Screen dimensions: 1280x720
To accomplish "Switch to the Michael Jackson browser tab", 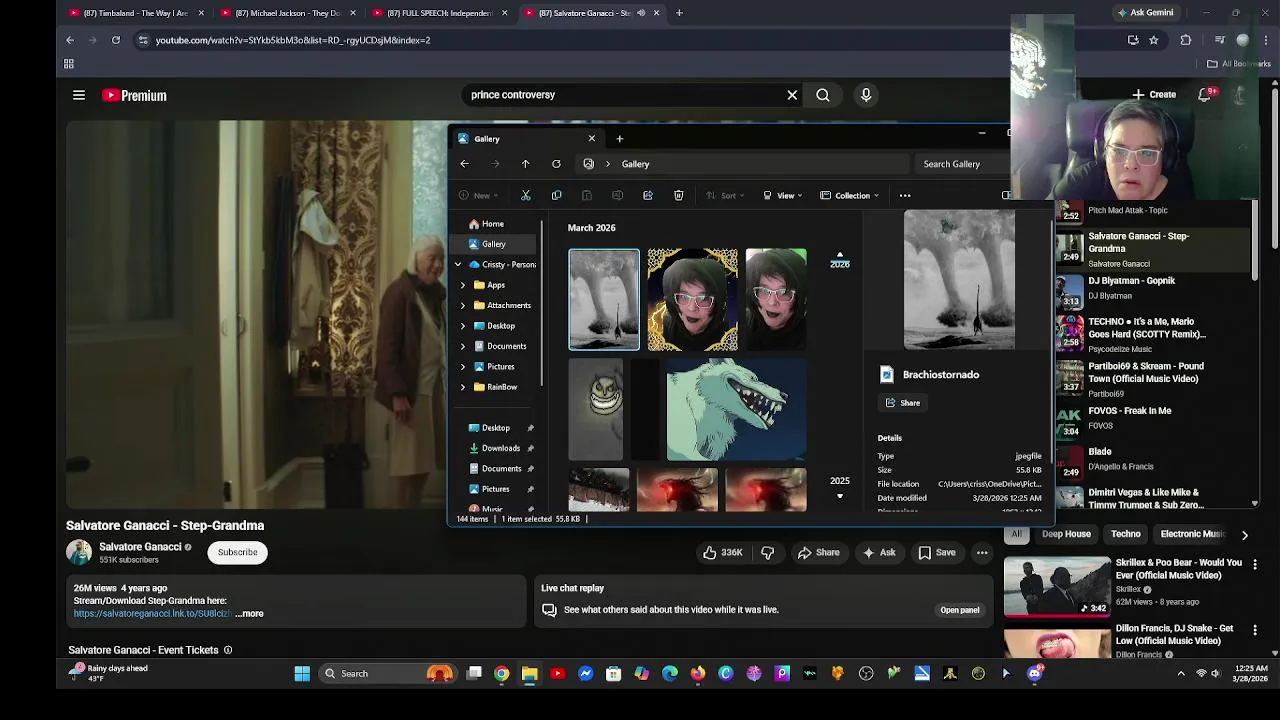I will point(287,13).
